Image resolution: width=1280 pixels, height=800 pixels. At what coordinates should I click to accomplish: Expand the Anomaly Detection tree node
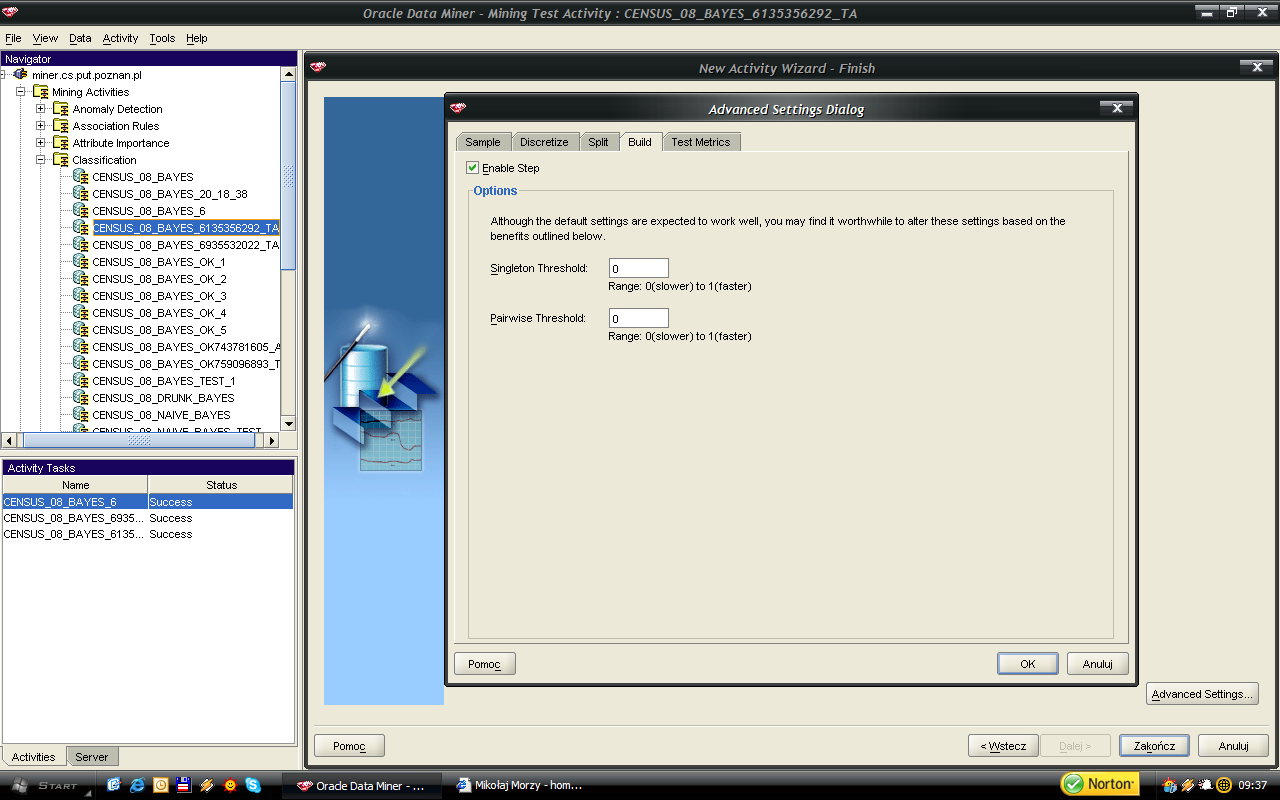(41, 109)
